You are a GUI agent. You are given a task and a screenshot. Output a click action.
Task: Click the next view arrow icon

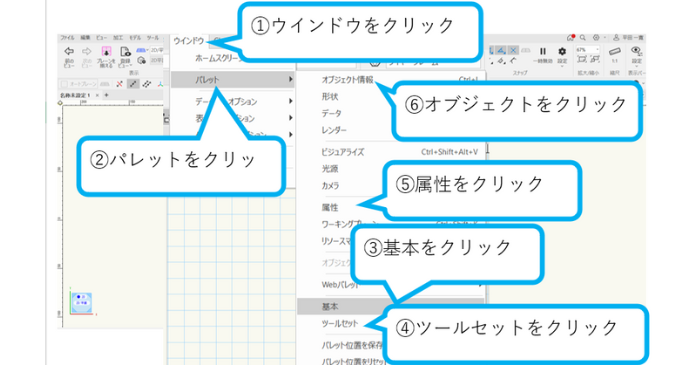tap(87, 52)
